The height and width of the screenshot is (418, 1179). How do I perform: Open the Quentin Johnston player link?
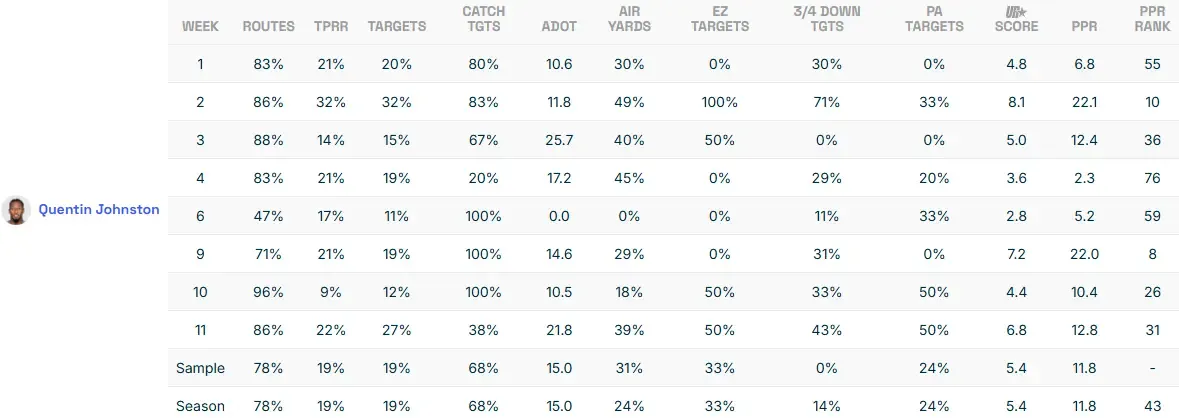pyautogui.click(x=98, y=210)
